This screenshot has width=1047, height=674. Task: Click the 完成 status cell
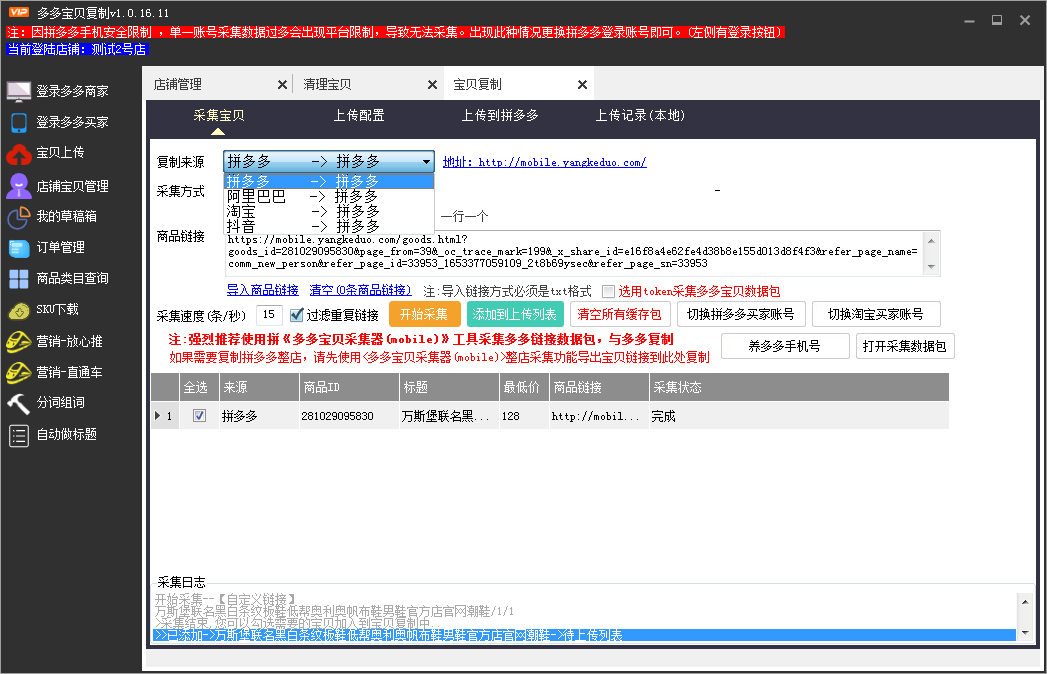point(799,416)
